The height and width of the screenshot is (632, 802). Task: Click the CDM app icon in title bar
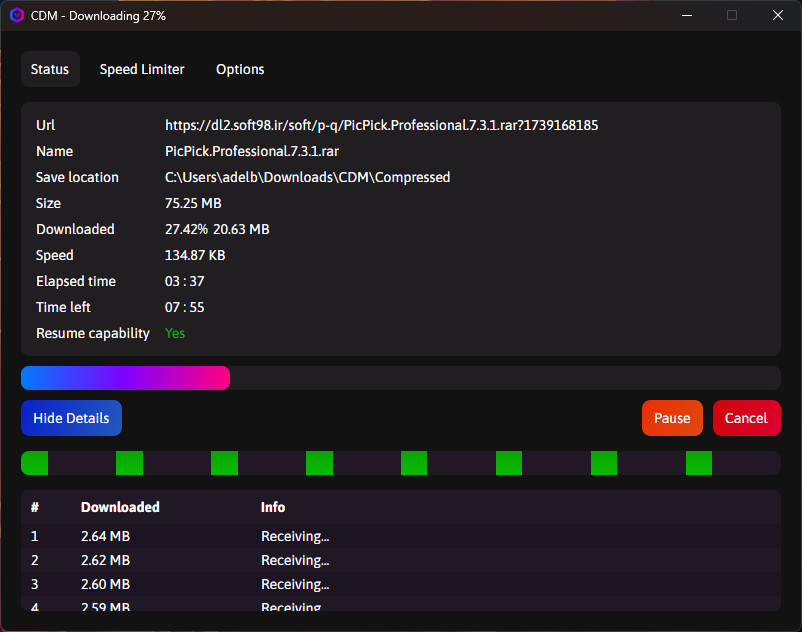pos(16,15)
